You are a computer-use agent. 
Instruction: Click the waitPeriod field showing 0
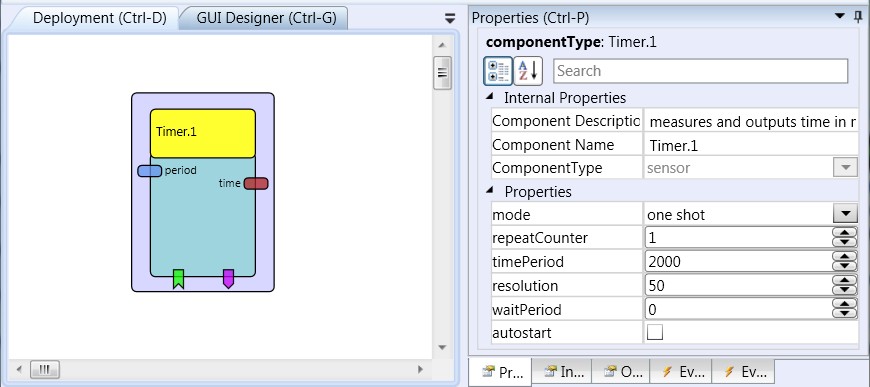pos(739,309)
